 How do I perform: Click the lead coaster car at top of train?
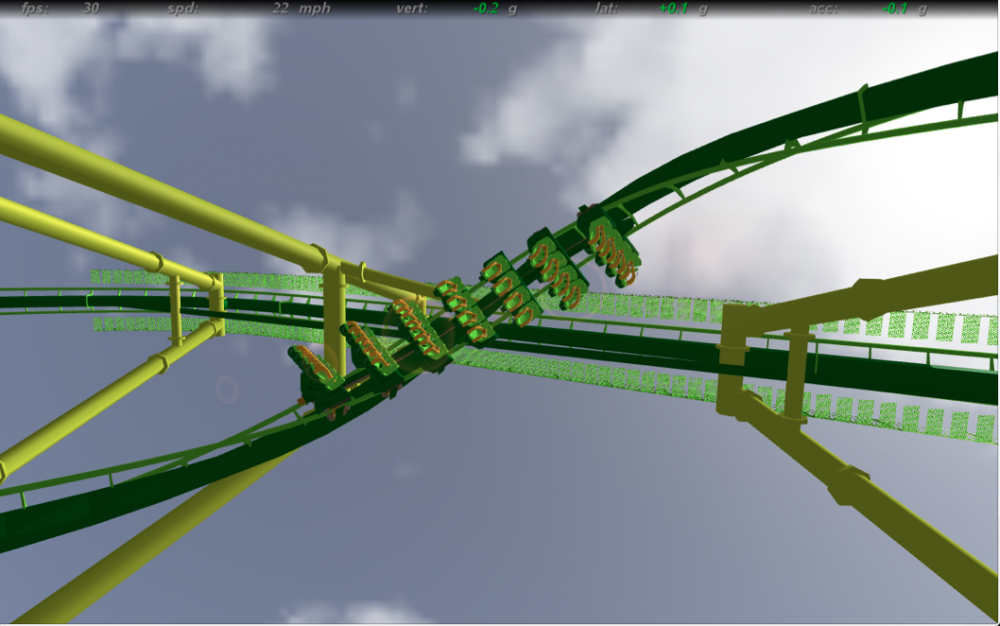[x=612, y=248]
